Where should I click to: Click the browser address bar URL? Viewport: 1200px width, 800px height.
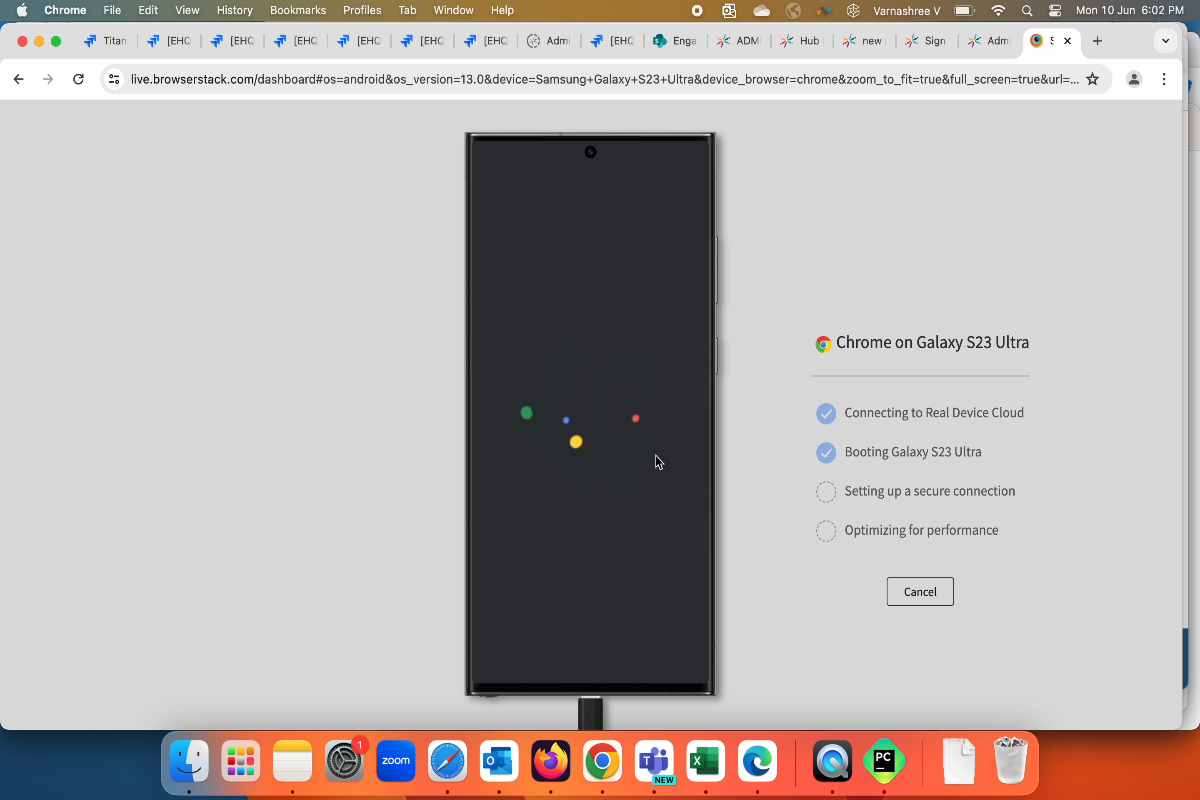coord(604,79)
